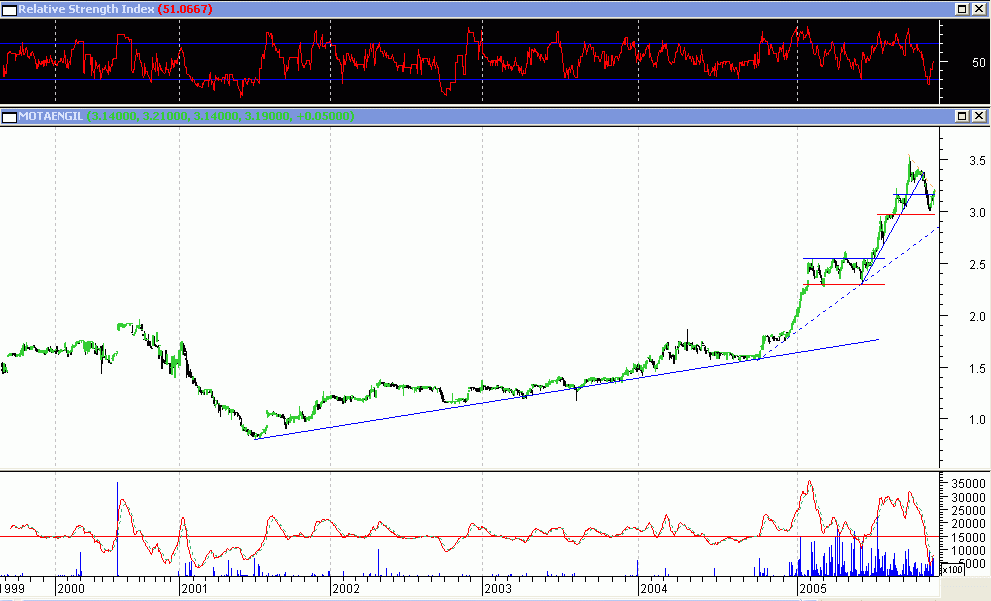Open the system menu icon on RSI window
This screenshot has height=601, width=991.
pos(7,9)
